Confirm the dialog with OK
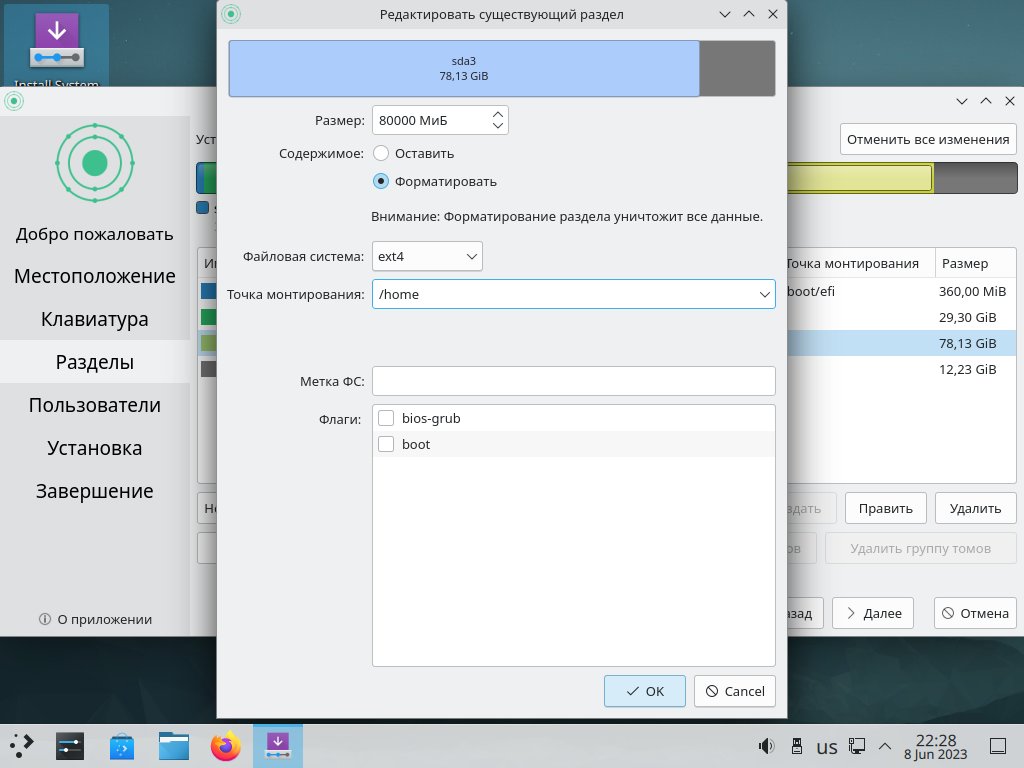1024x768 pixels. tap(645, 691)
